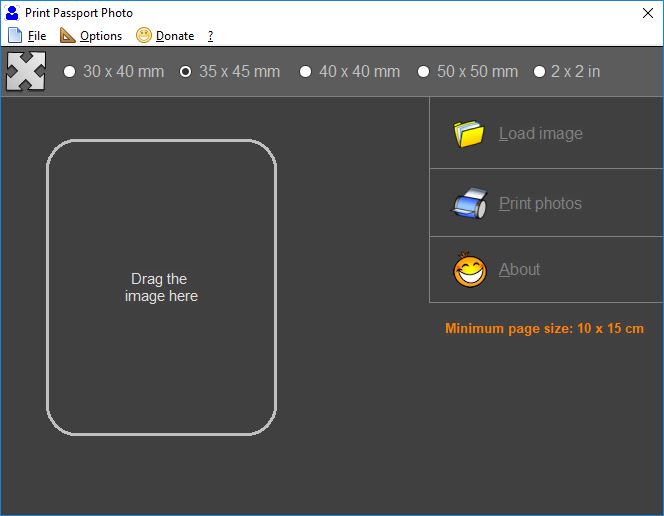Open the Options menu

[101, 36]
